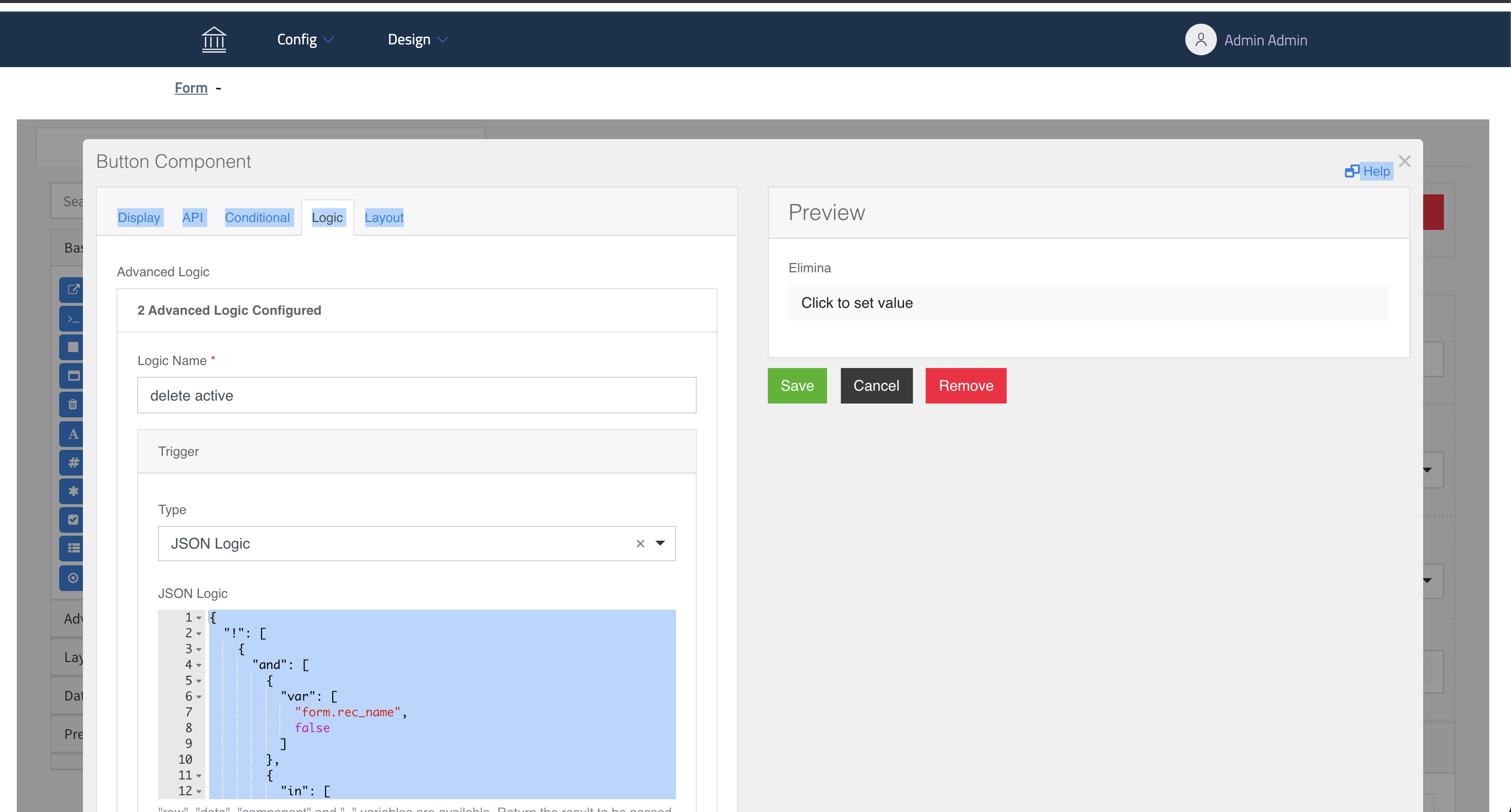Viewport: 1511px width, 812px height.
Task: Click the checkbox component icon in sidebar
Action: 73,520
